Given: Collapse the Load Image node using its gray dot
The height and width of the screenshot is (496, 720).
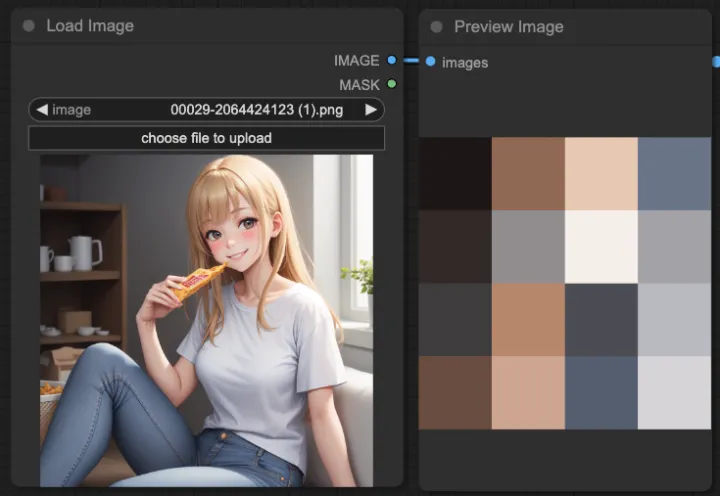Looking at the screenshot, I should (x=28, y=26).
